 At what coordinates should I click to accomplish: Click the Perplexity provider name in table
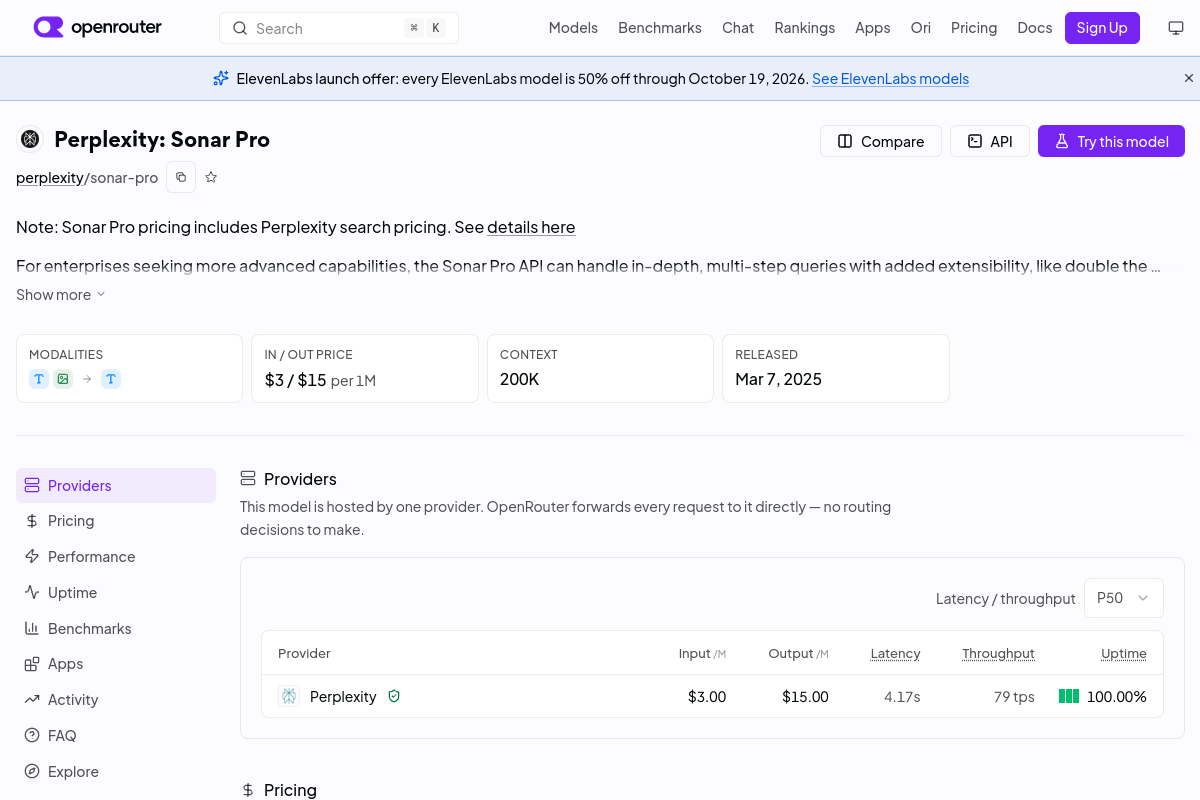(x=343, y=696)
